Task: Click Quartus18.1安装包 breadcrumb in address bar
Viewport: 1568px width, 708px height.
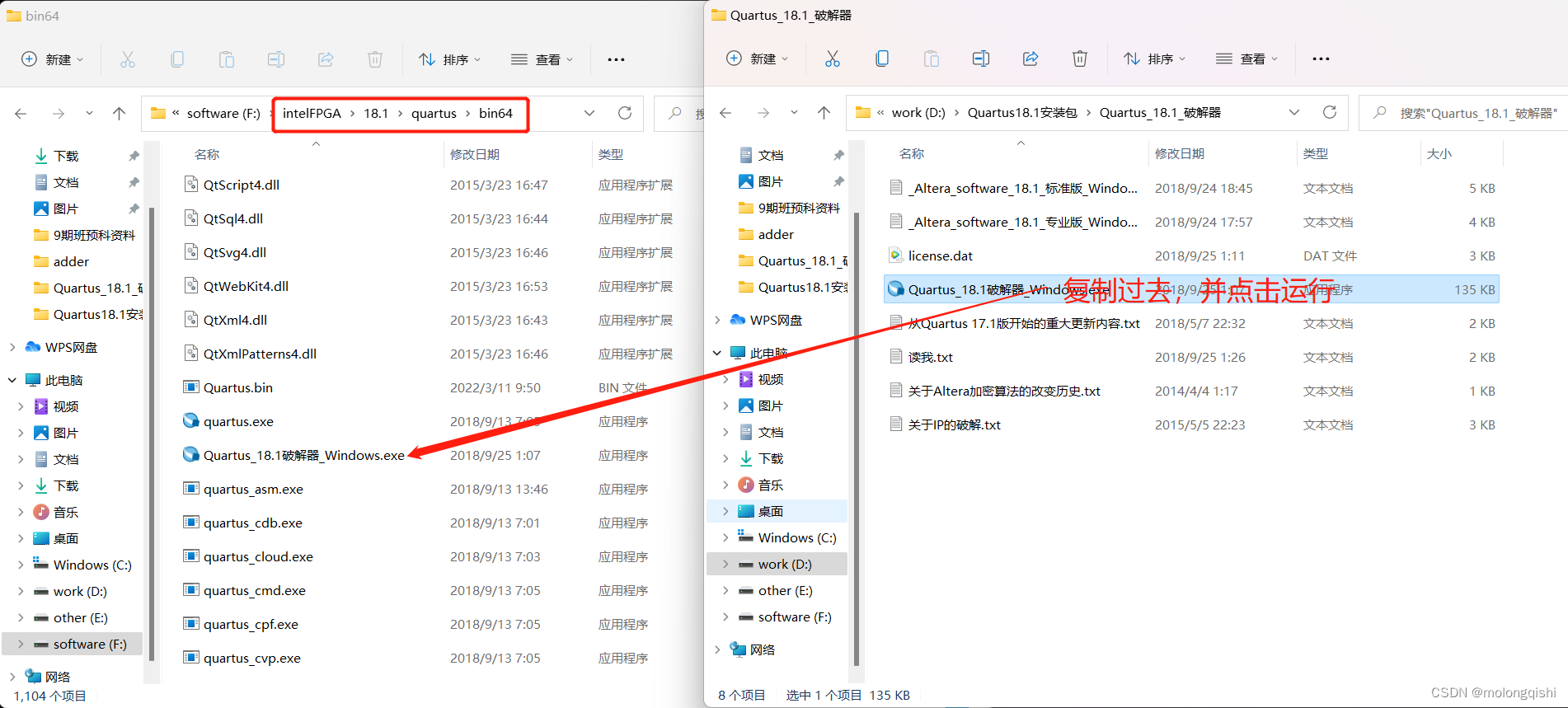Action: pos(1022,112)
